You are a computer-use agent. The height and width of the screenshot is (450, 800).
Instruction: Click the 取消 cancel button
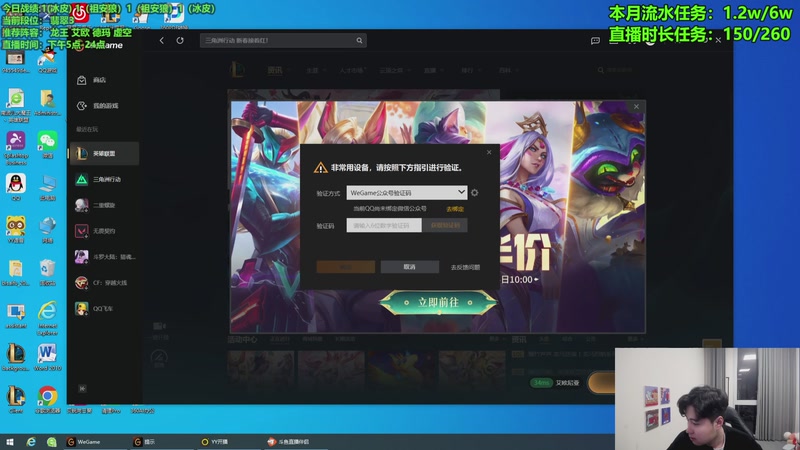click(x=410, y=267)
